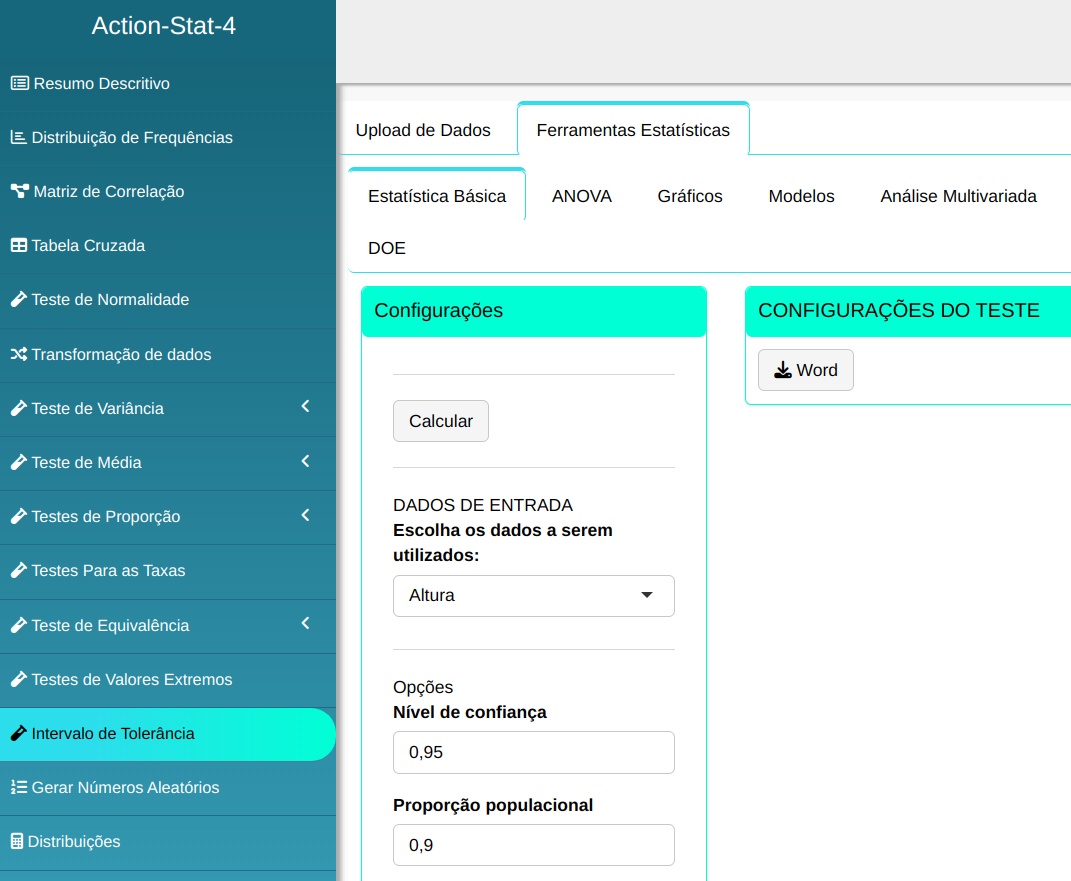Click the Transformação de dados shuffle icon
This screenshot has width=1071, height=881.
(x=18, y=355)
